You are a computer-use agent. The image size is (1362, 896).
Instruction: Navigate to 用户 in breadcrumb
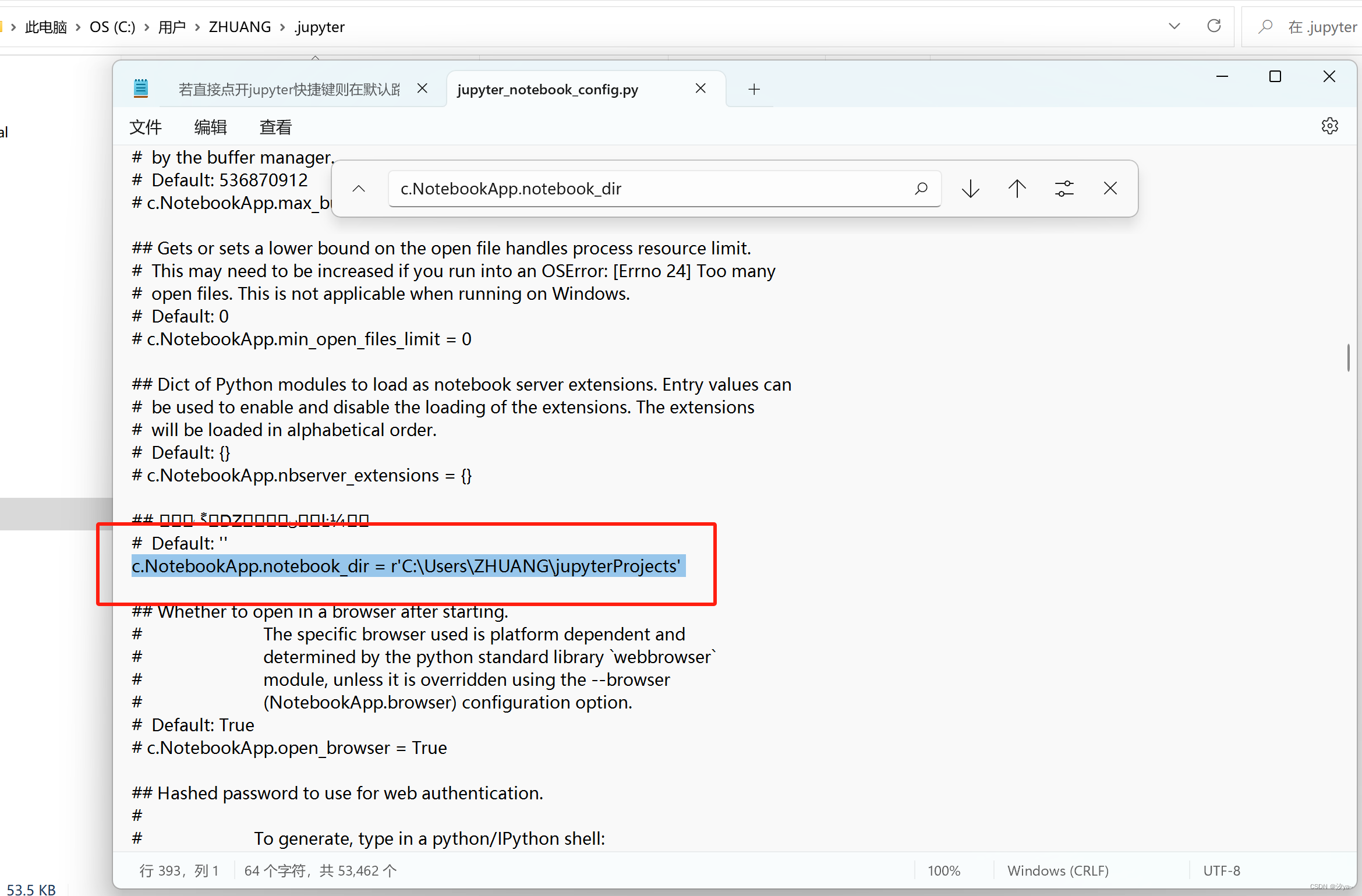click(x=172, y=27)
